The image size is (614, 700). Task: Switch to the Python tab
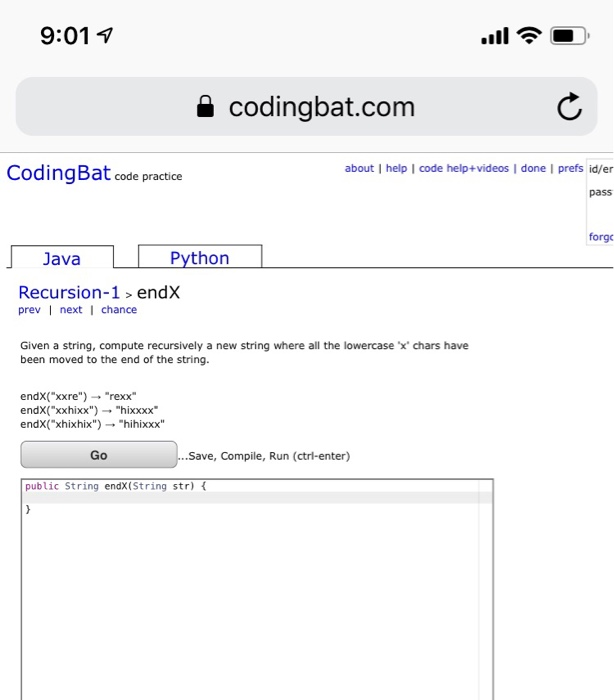200,257
